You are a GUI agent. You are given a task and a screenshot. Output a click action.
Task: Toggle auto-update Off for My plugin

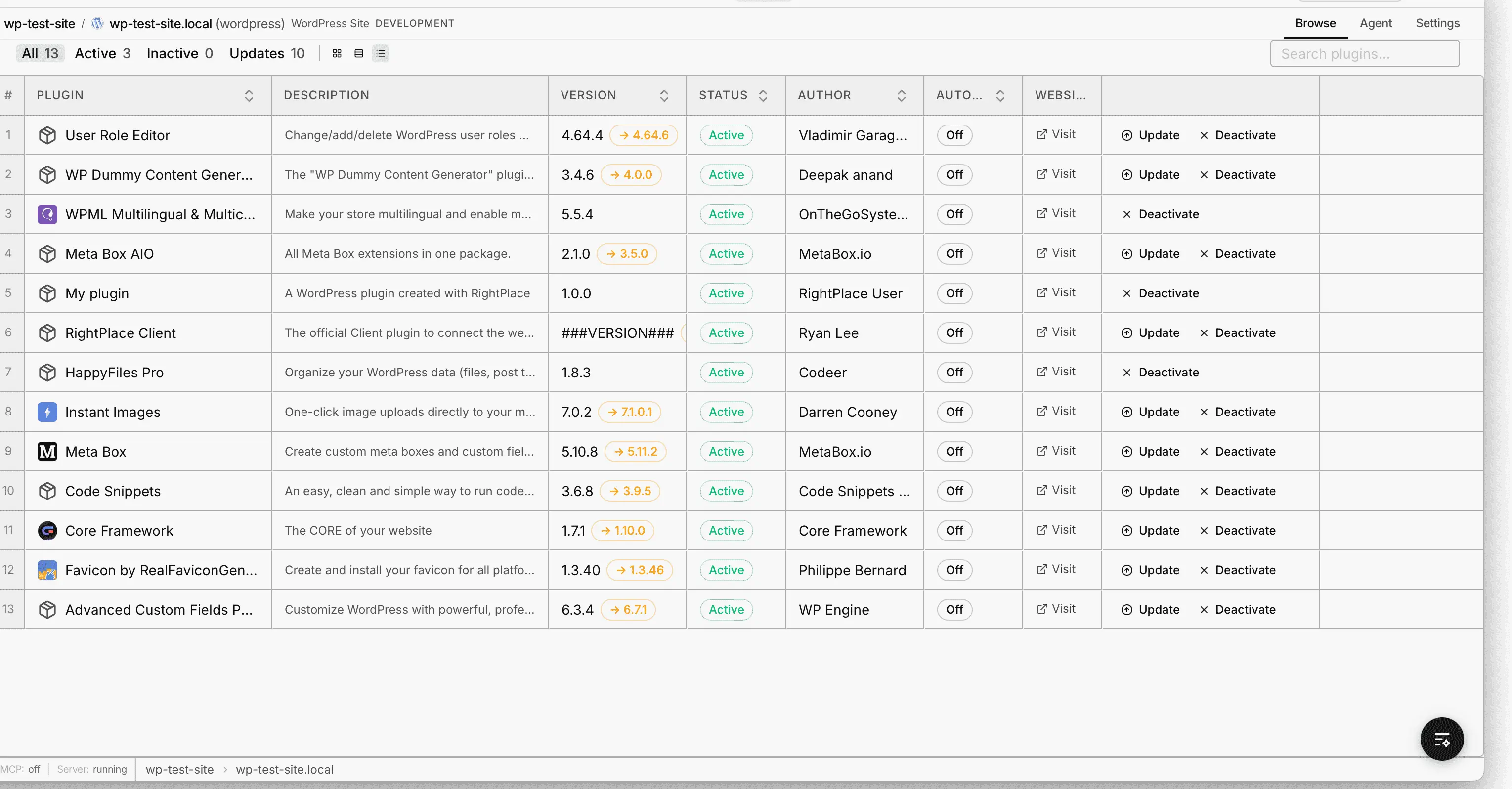click(x=954, y=292)
